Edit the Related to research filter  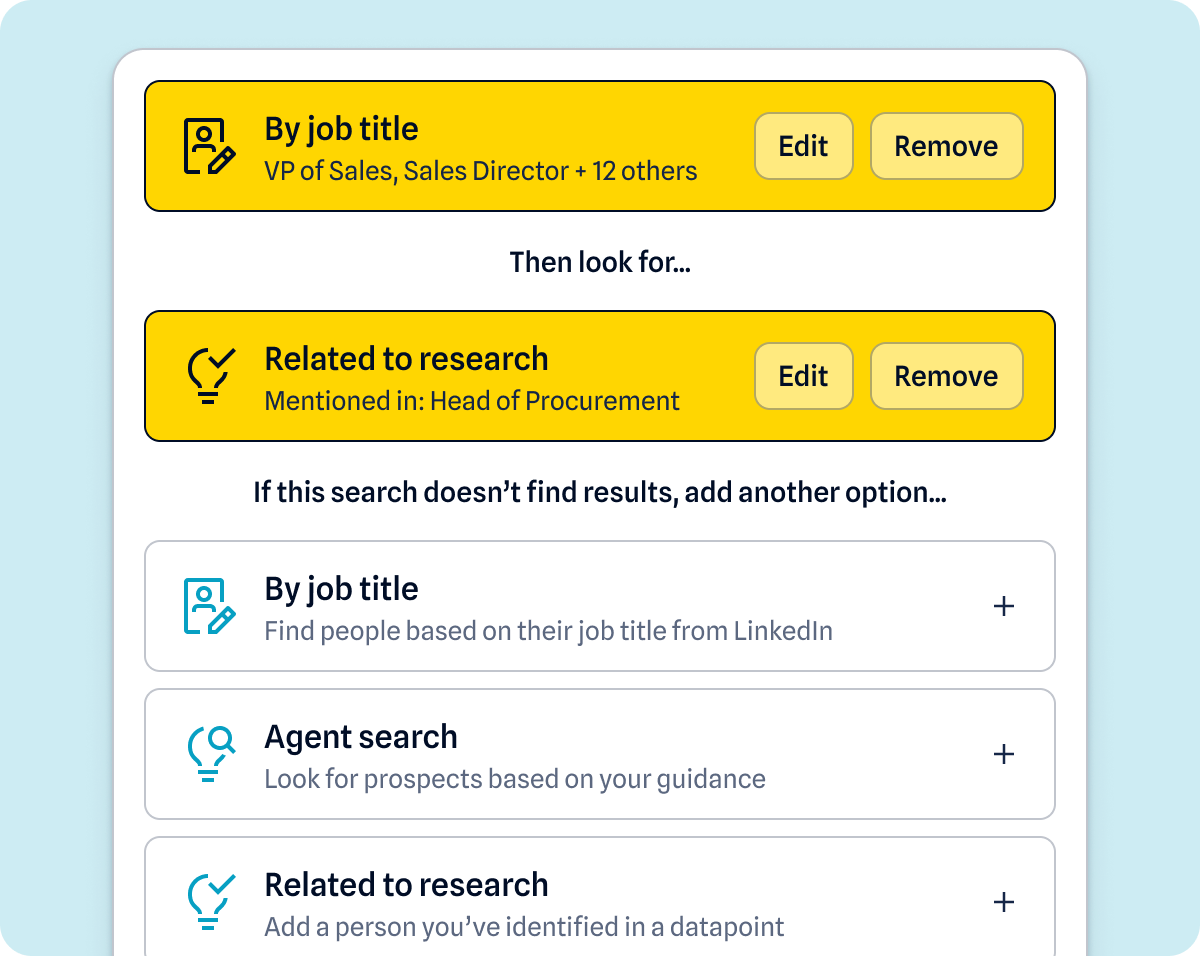click(x=804, y=376)
